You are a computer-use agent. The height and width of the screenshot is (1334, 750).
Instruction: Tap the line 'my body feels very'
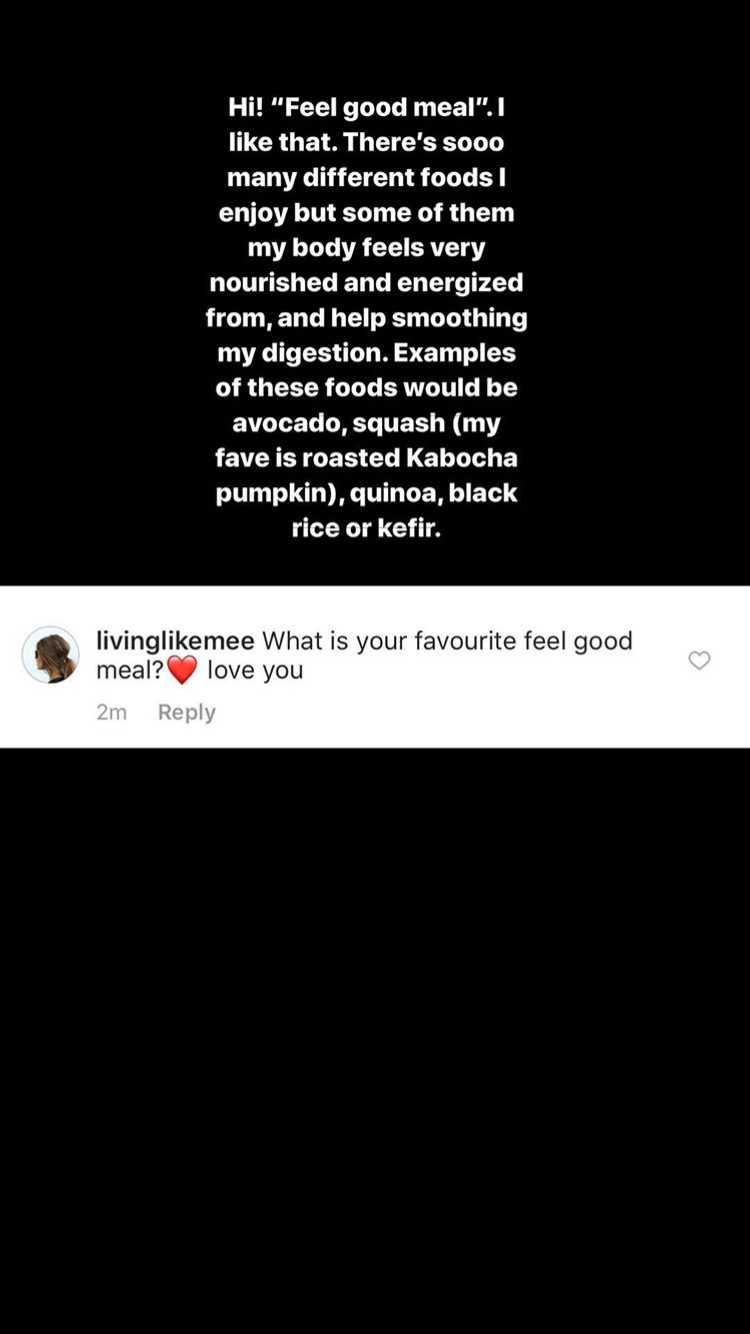point(366,247)
